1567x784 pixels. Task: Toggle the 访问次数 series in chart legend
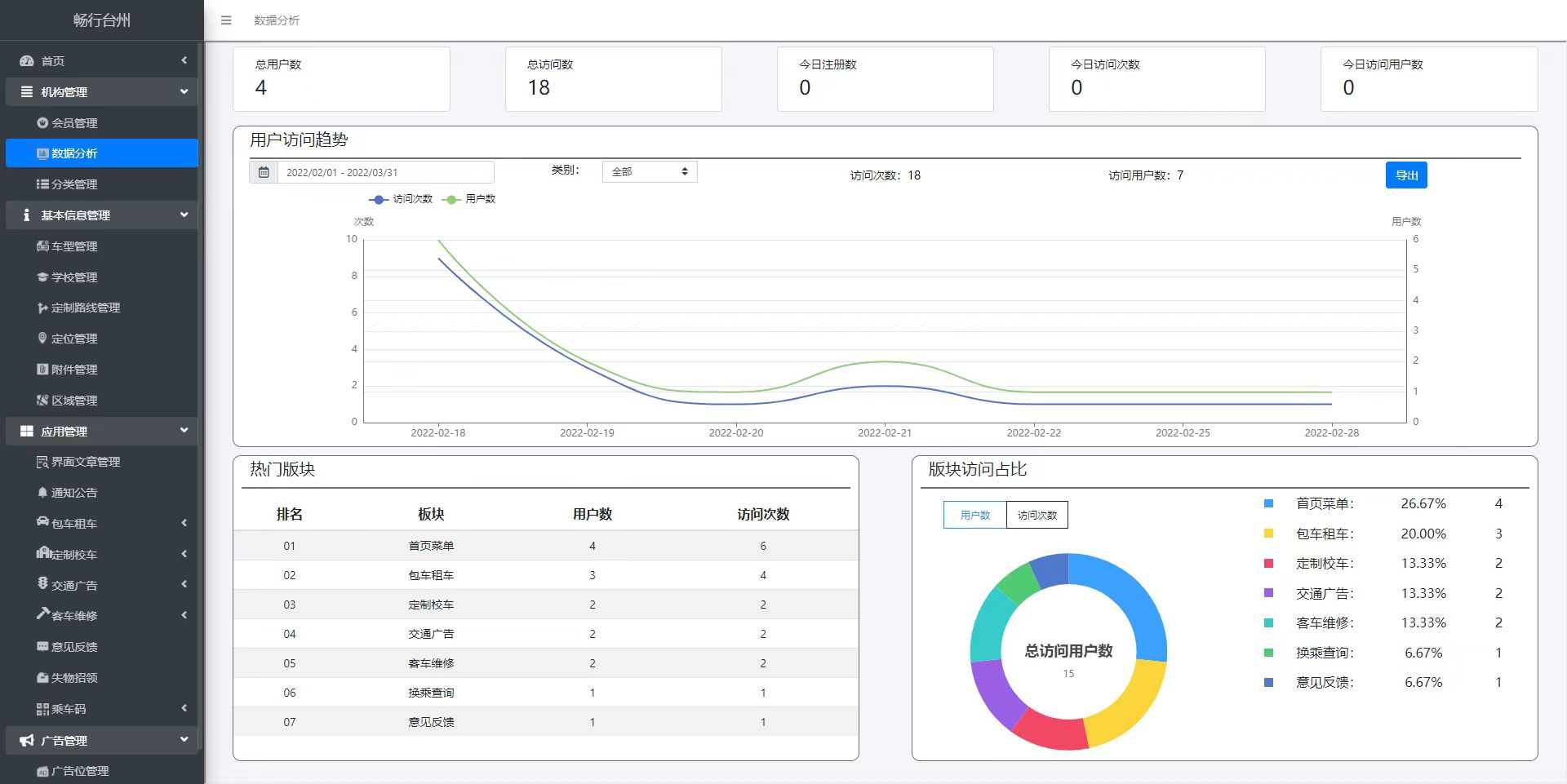[x=401, y=199]
